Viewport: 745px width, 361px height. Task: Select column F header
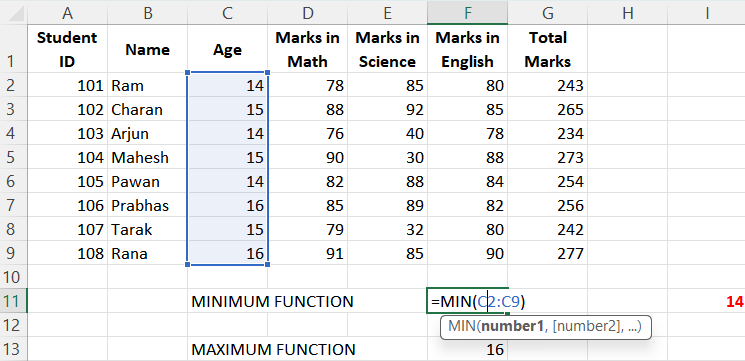click(468, 13)
